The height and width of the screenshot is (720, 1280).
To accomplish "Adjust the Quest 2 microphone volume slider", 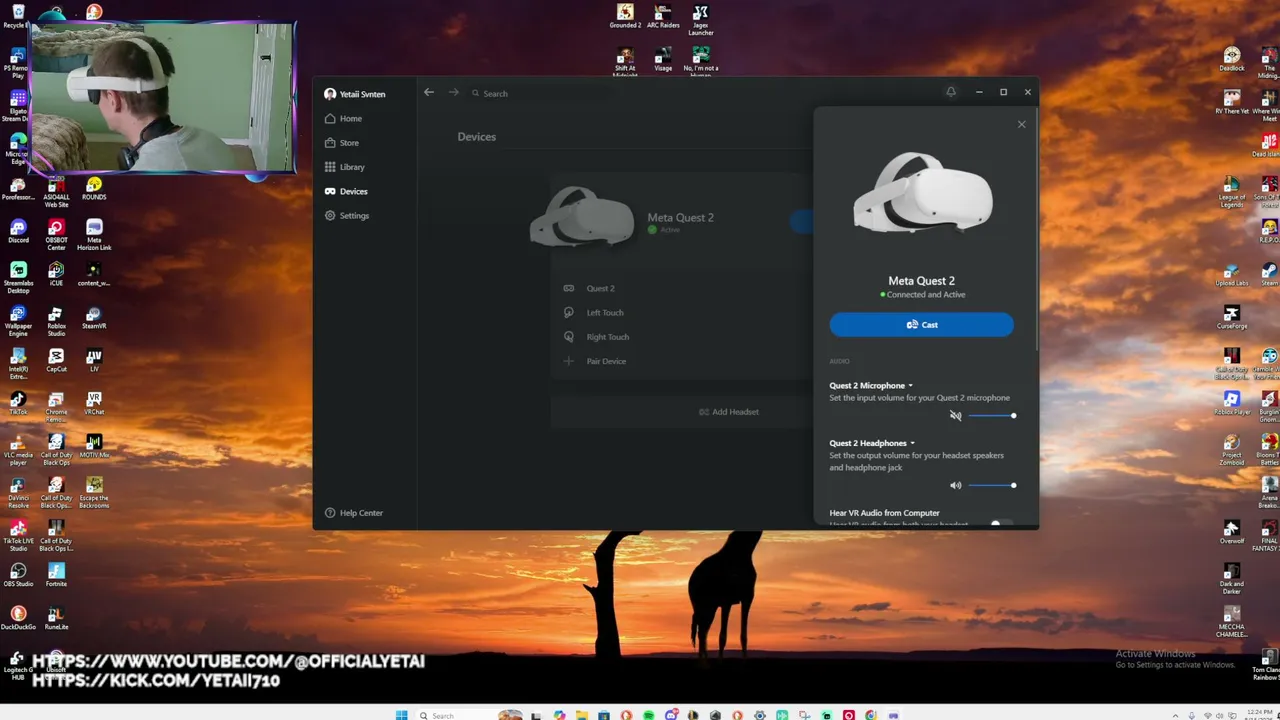I will pos(992,416).
